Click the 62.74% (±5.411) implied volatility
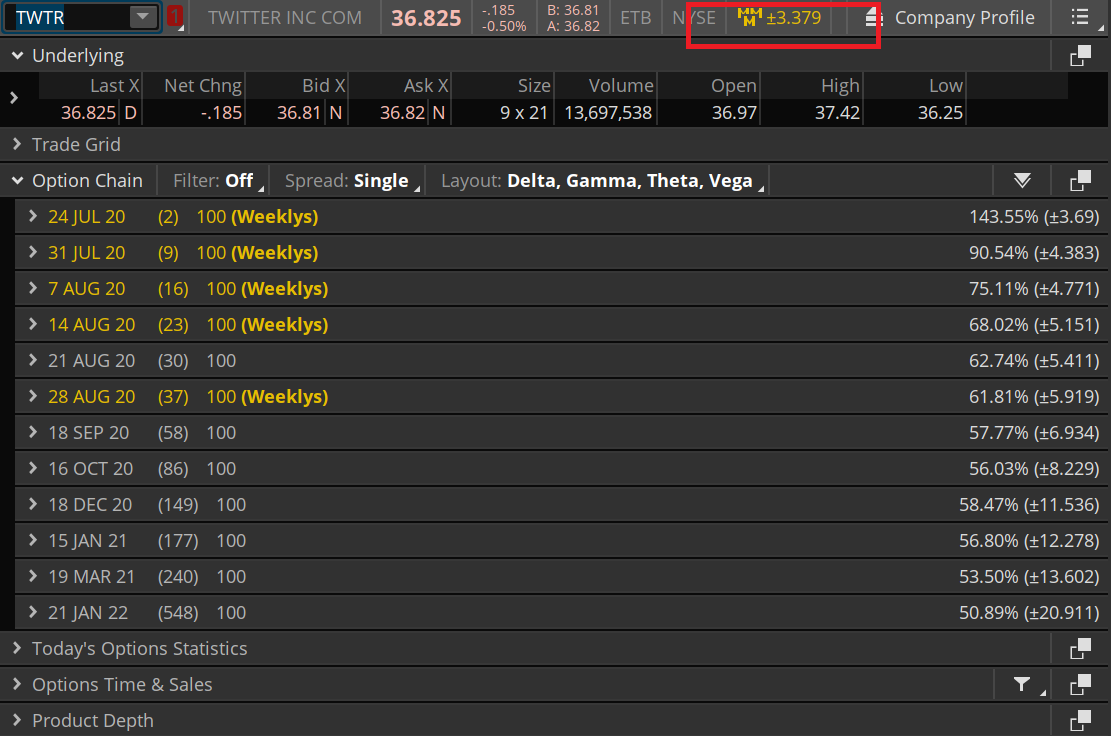 point(1034,361)
